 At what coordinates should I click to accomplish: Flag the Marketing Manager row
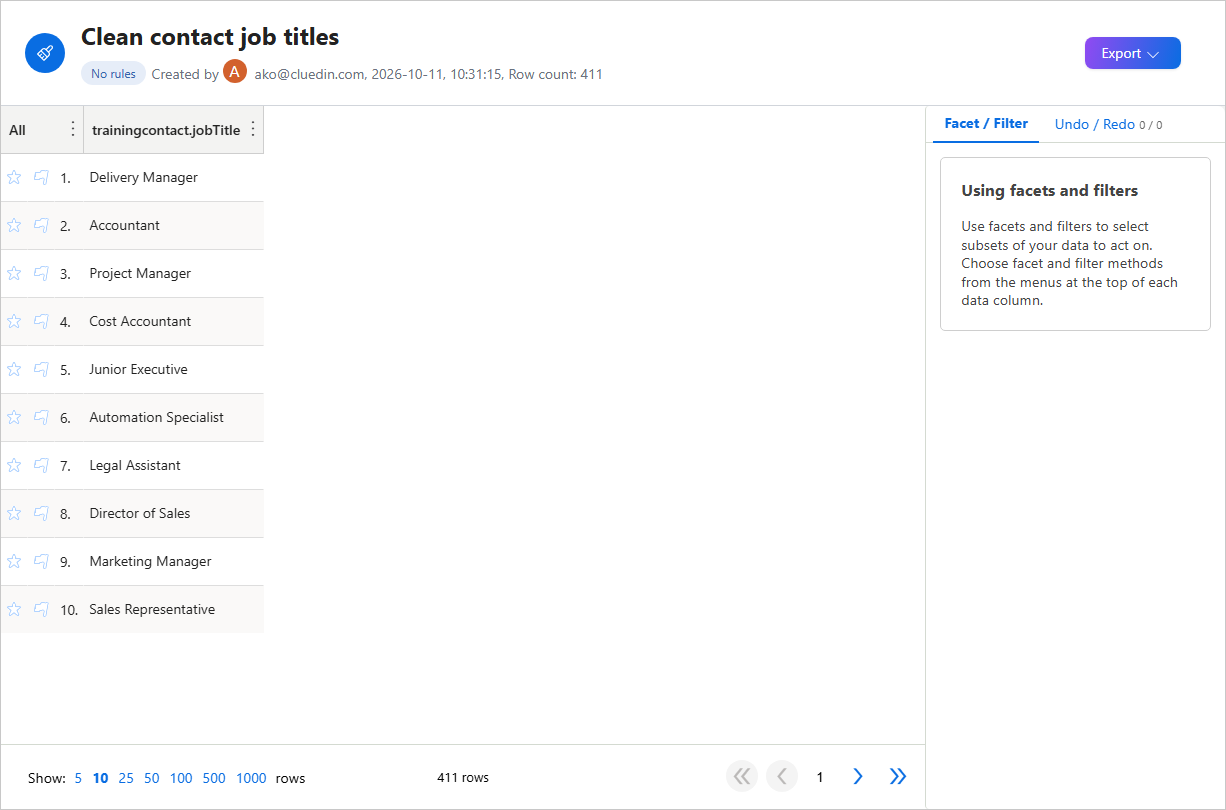41,561
